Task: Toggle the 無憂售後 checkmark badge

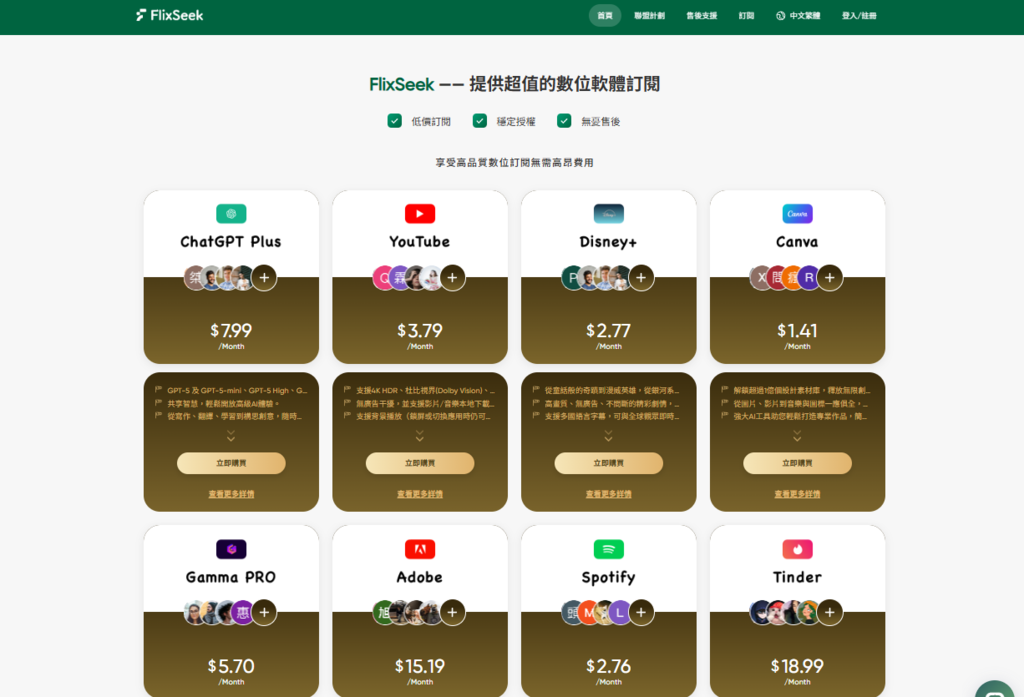Action: [566, 119]
